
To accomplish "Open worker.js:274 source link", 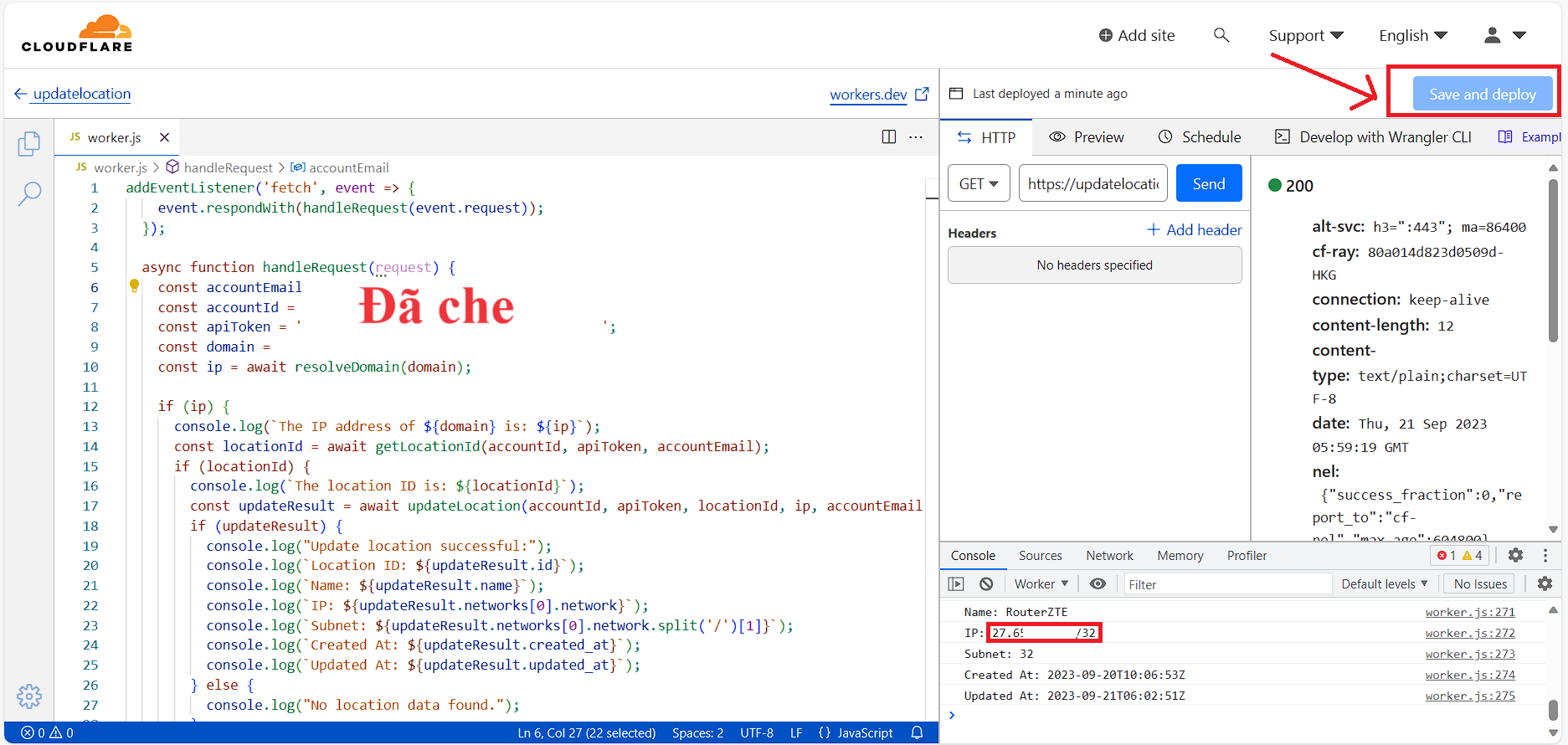I will (1470, 675).
